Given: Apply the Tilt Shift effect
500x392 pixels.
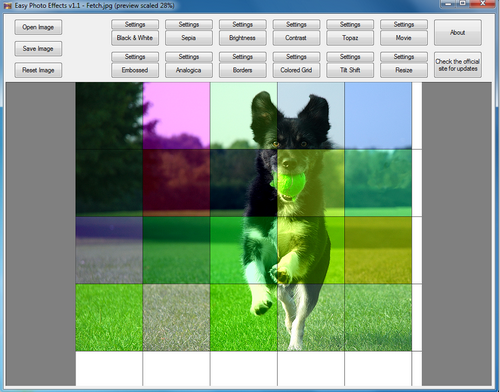Looking at the screenshot, I should pos(350,70).
